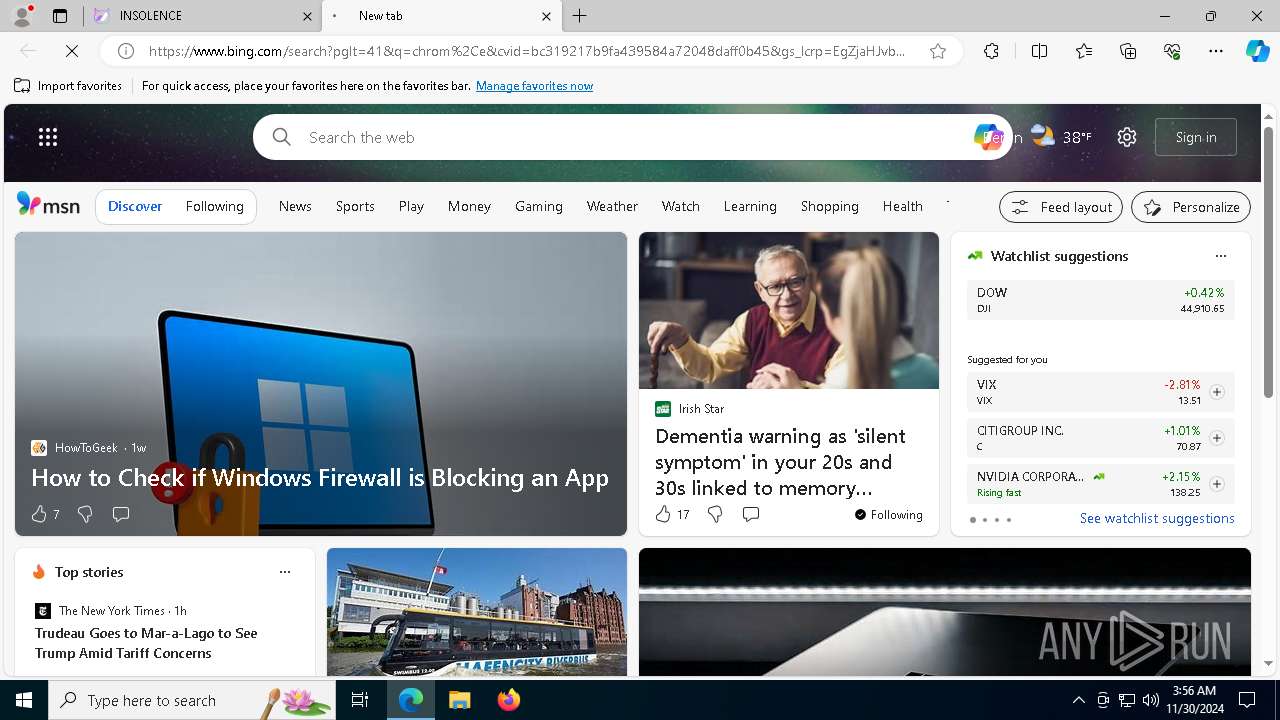Go to MSN logo home

[48, 205]
